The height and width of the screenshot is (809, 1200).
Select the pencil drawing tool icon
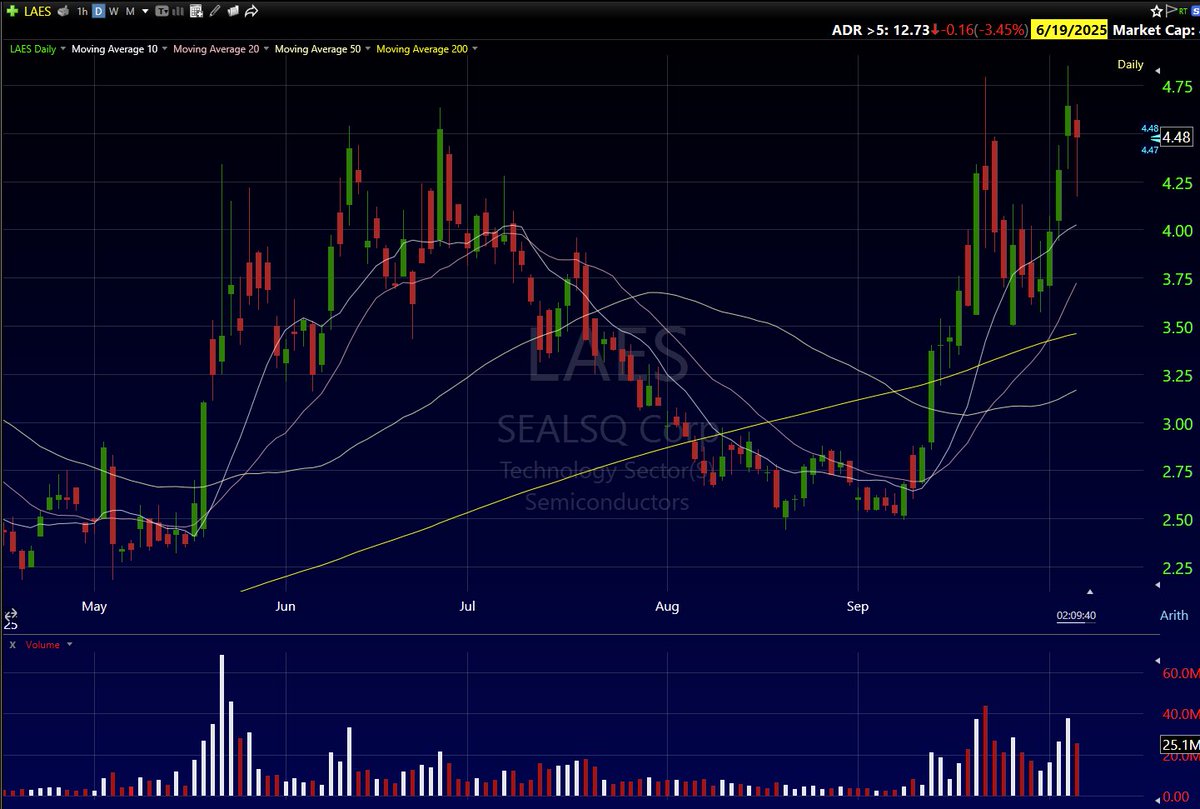point(215,11)
